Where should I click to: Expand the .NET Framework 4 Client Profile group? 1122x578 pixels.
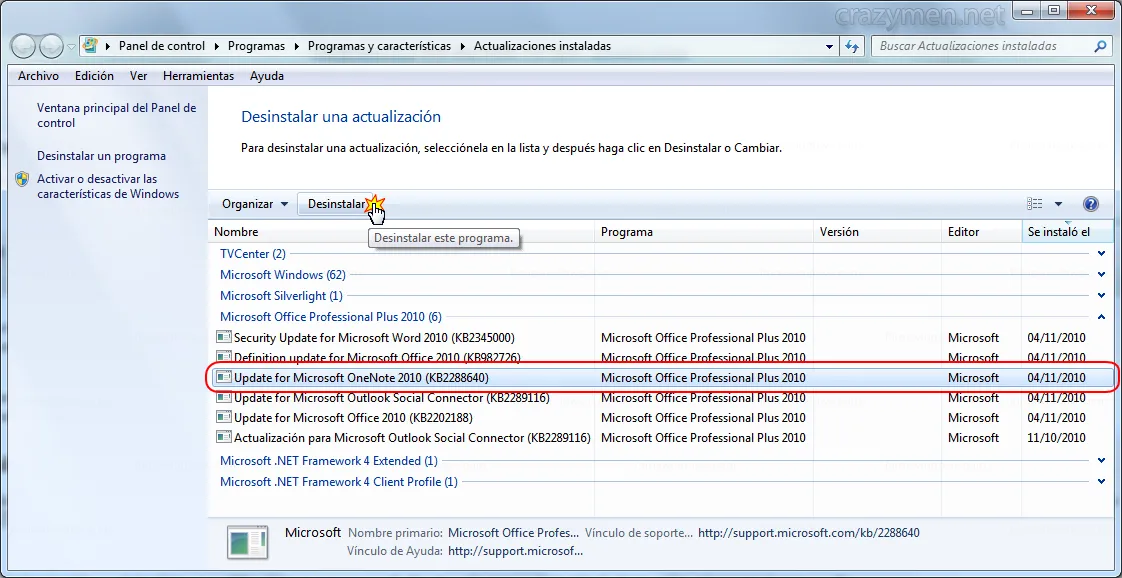pyautogui.click(x=1101, y=481)
